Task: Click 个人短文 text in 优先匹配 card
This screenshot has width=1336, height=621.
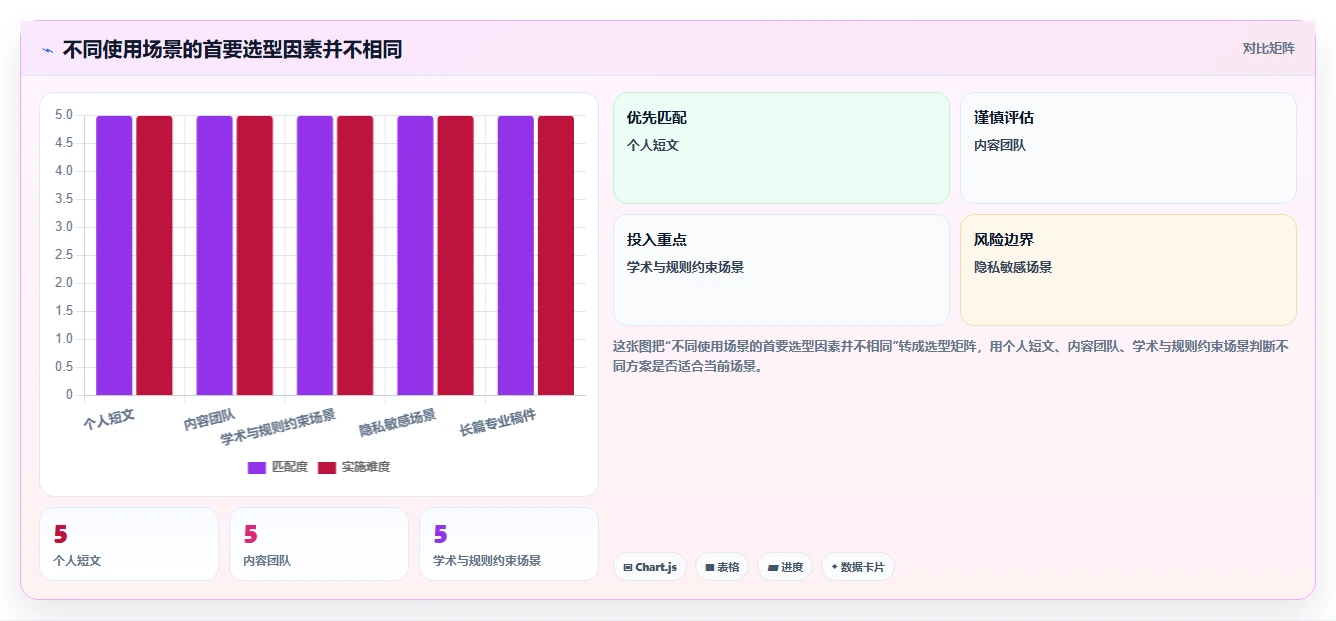Action: click(653, 145)
